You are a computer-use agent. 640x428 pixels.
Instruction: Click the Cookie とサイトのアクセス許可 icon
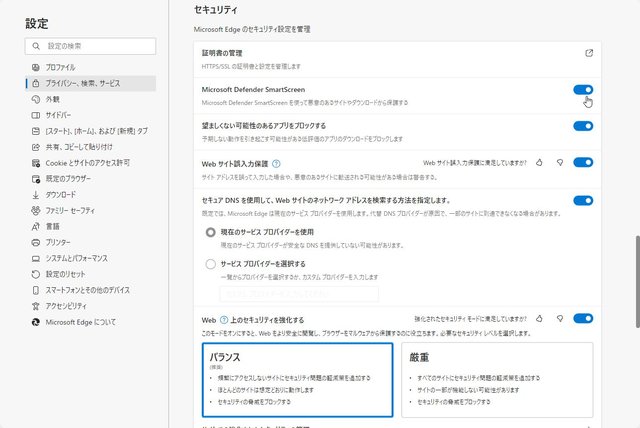36,163
